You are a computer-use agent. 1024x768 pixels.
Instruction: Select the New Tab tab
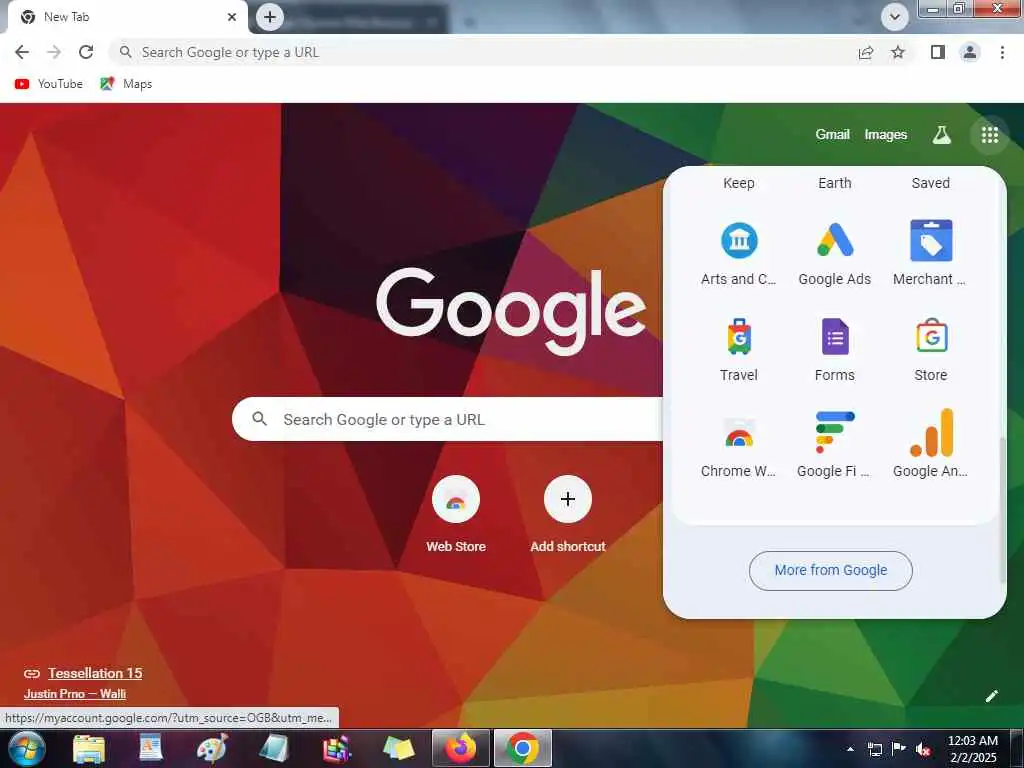click(x=124, y=18)
